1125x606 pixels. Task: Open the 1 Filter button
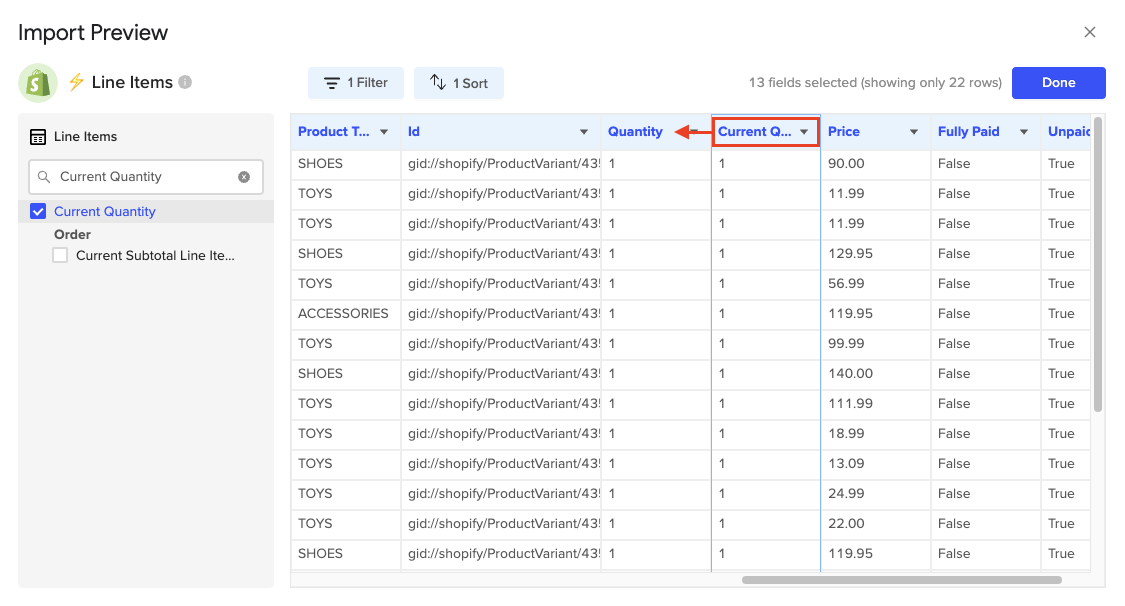(x=356, y=83)
